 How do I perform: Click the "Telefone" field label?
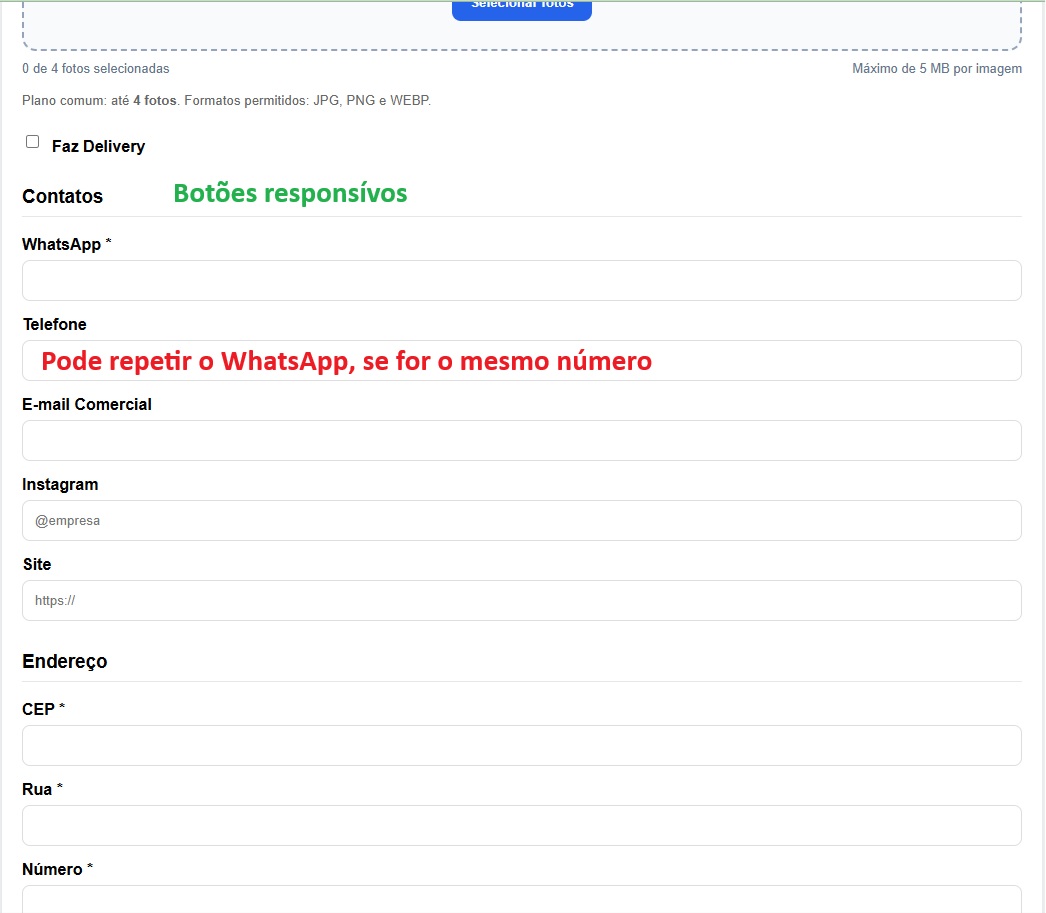[x=55, y=324]
